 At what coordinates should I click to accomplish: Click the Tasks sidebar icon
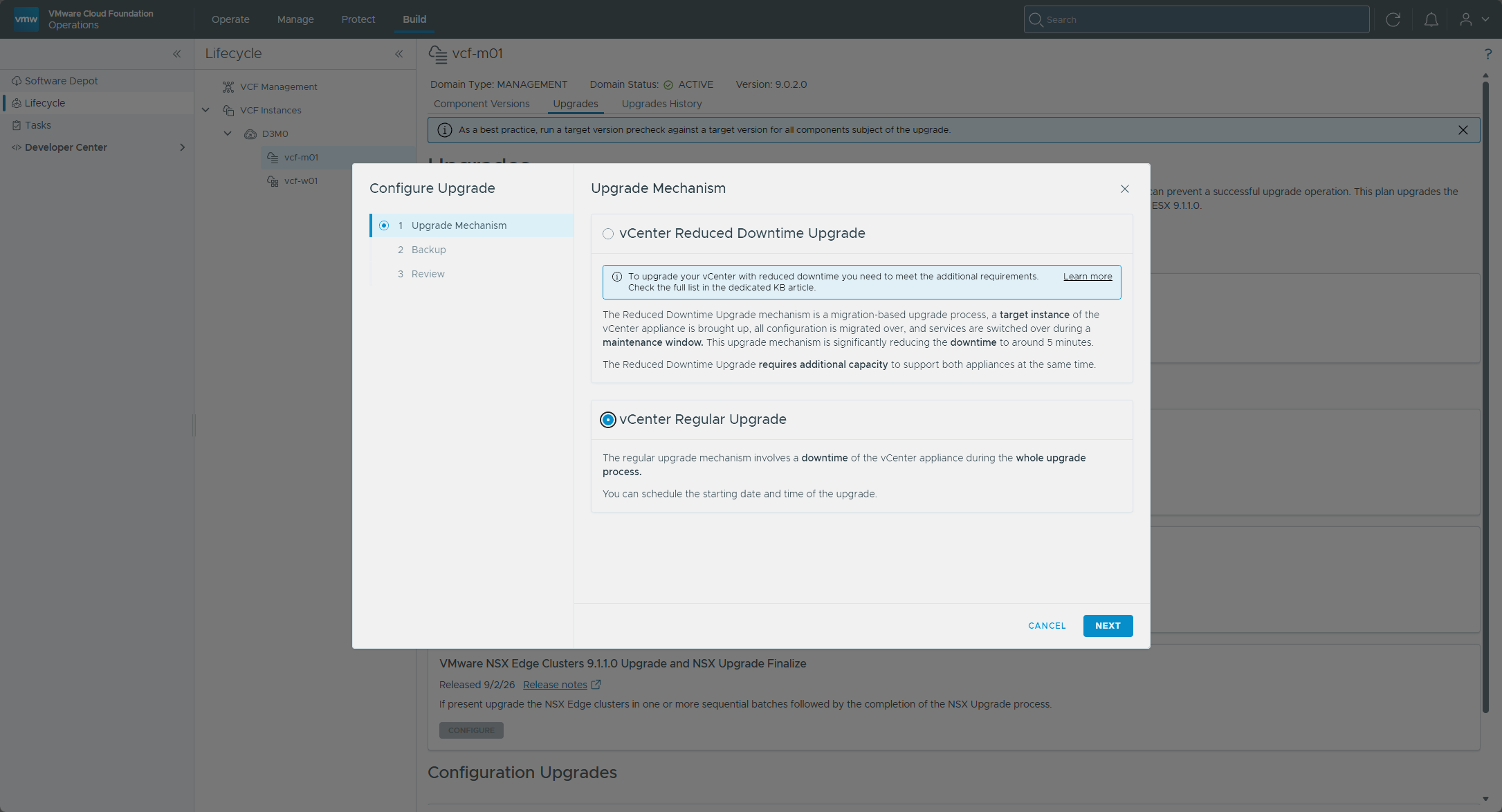17,125
